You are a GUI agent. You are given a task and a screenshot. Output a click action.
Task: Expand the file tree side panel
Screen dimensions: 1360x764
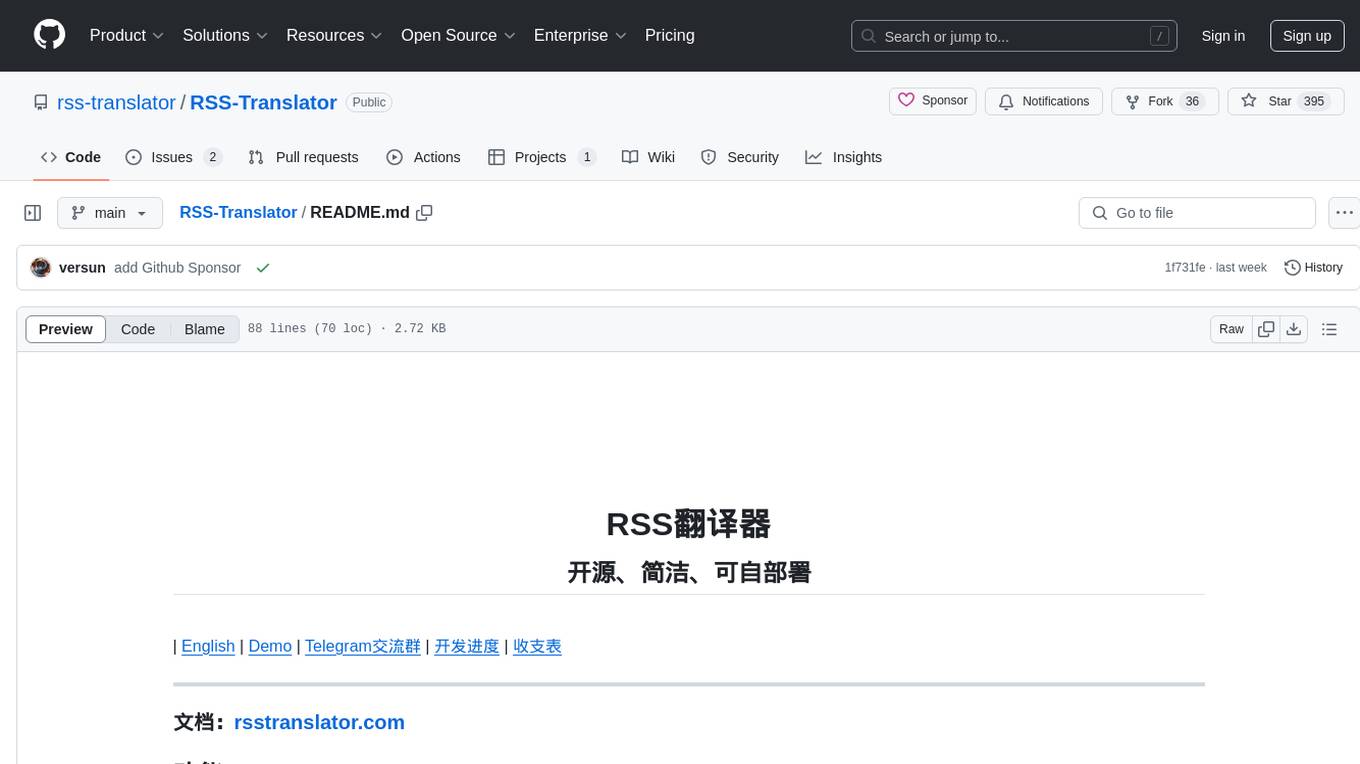point(33,213)
